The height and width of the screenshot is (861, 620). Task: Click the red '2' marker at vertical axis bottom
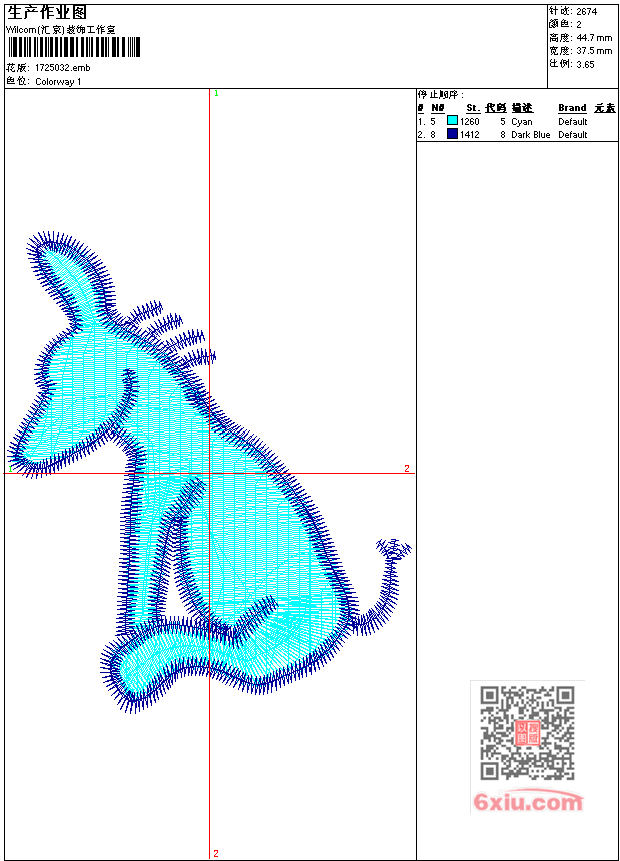click(216, 853)
